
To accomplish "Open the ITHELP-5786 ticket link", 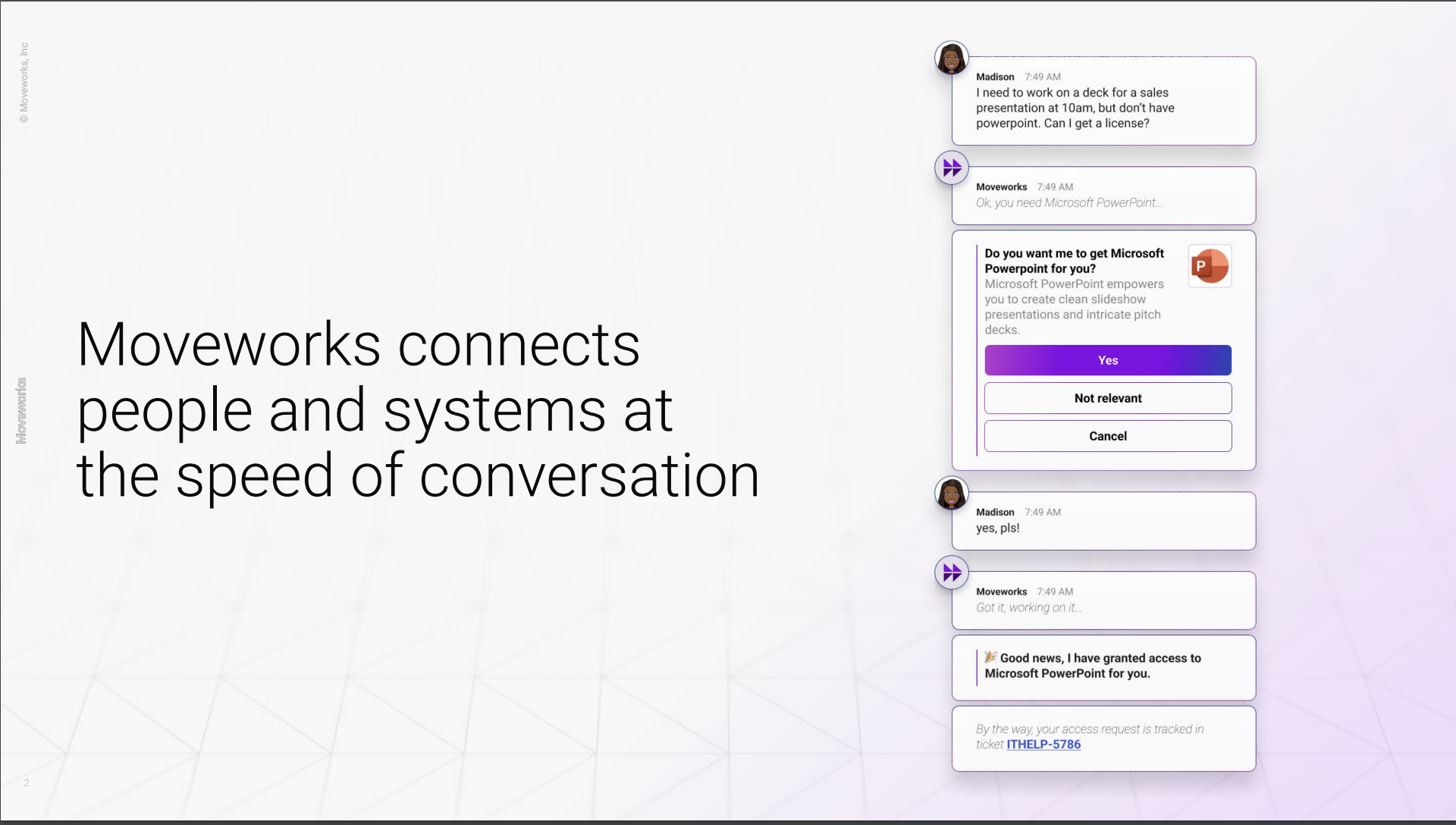I will (1043, 745).
